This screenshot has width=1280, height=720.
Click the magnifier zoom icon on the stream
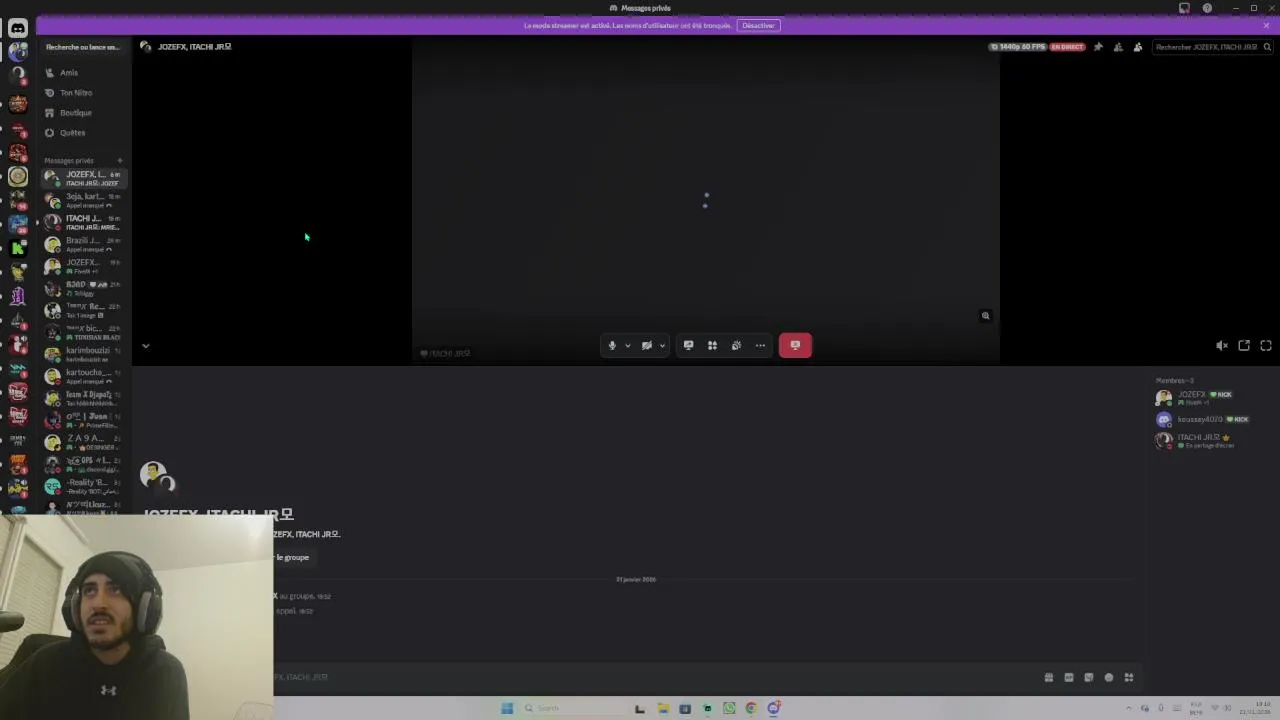pos(985,316)
